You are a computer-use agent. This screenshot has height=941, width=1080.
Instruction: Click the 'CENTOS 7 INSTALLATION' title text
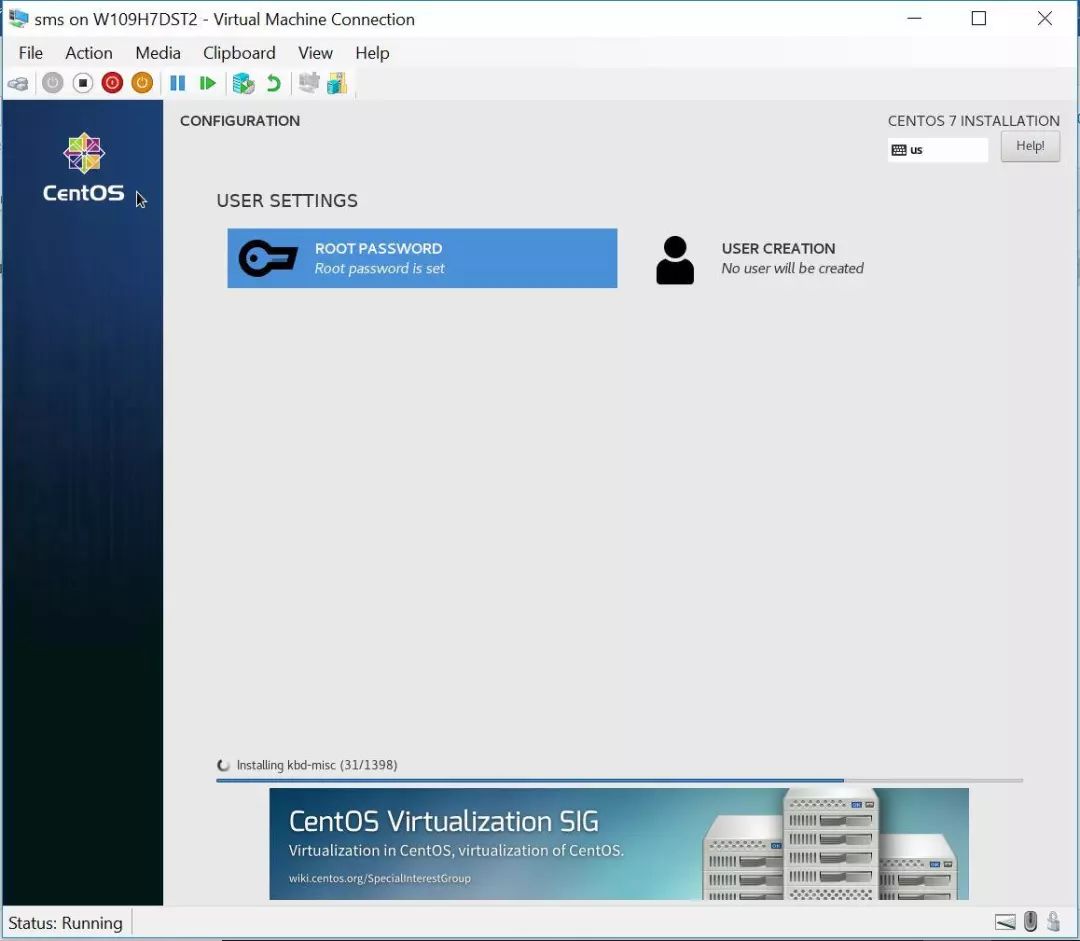click(973, 121)
